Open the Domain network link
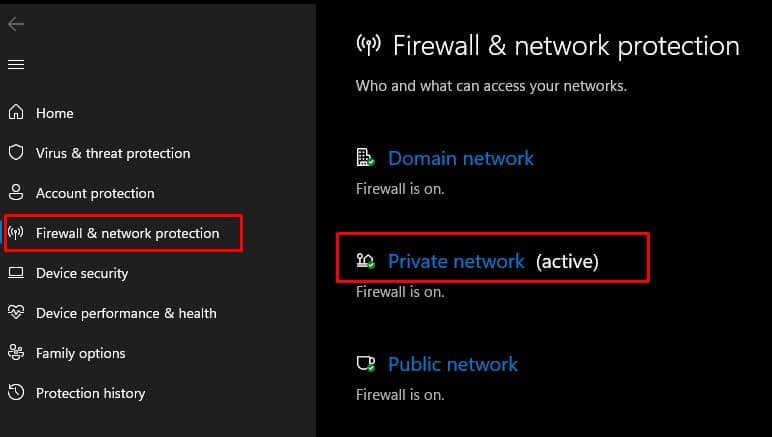Viewport: 772px width, 437px height. tap(461, 158)
